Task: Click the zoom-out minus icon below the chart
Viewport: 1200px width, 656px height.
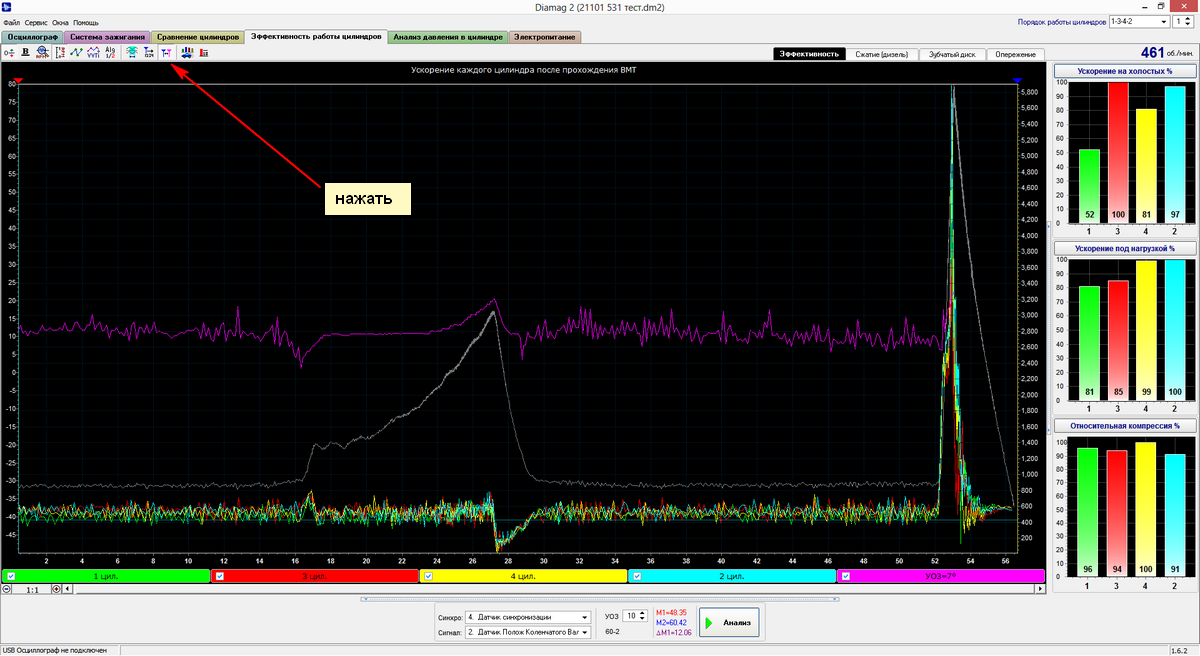Action: pos(7,590)
